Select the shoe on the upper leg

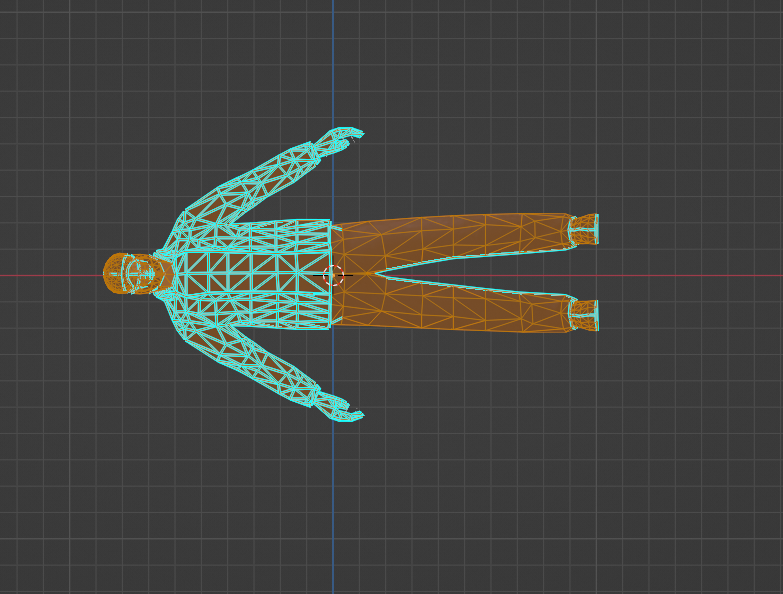583,229
